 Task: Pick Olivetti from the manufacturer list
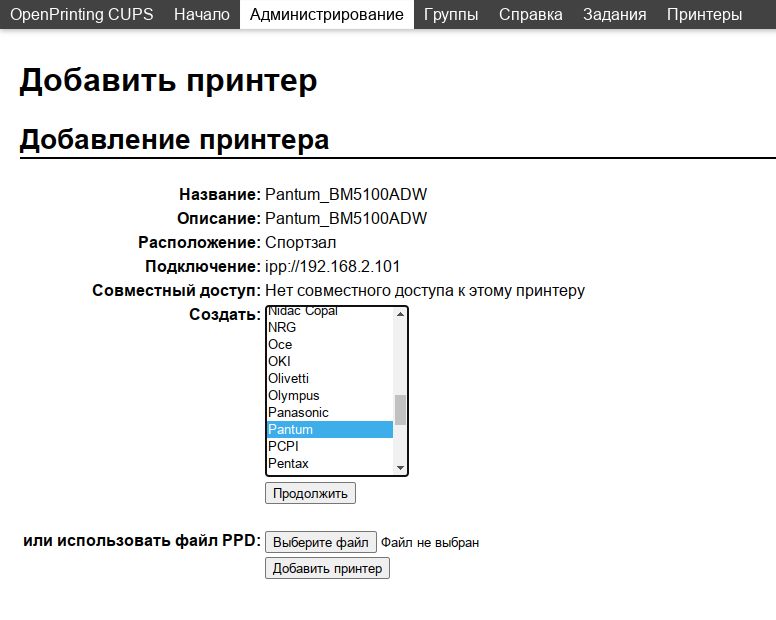pos(288,378)
